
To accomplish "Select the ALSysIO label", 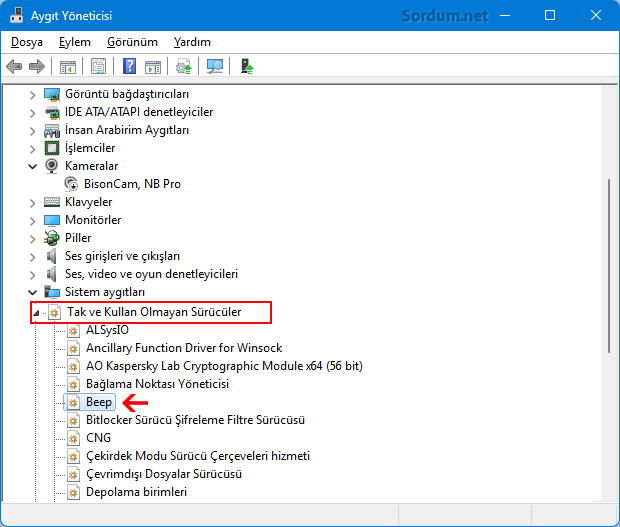I will click(x=107, y=330).
